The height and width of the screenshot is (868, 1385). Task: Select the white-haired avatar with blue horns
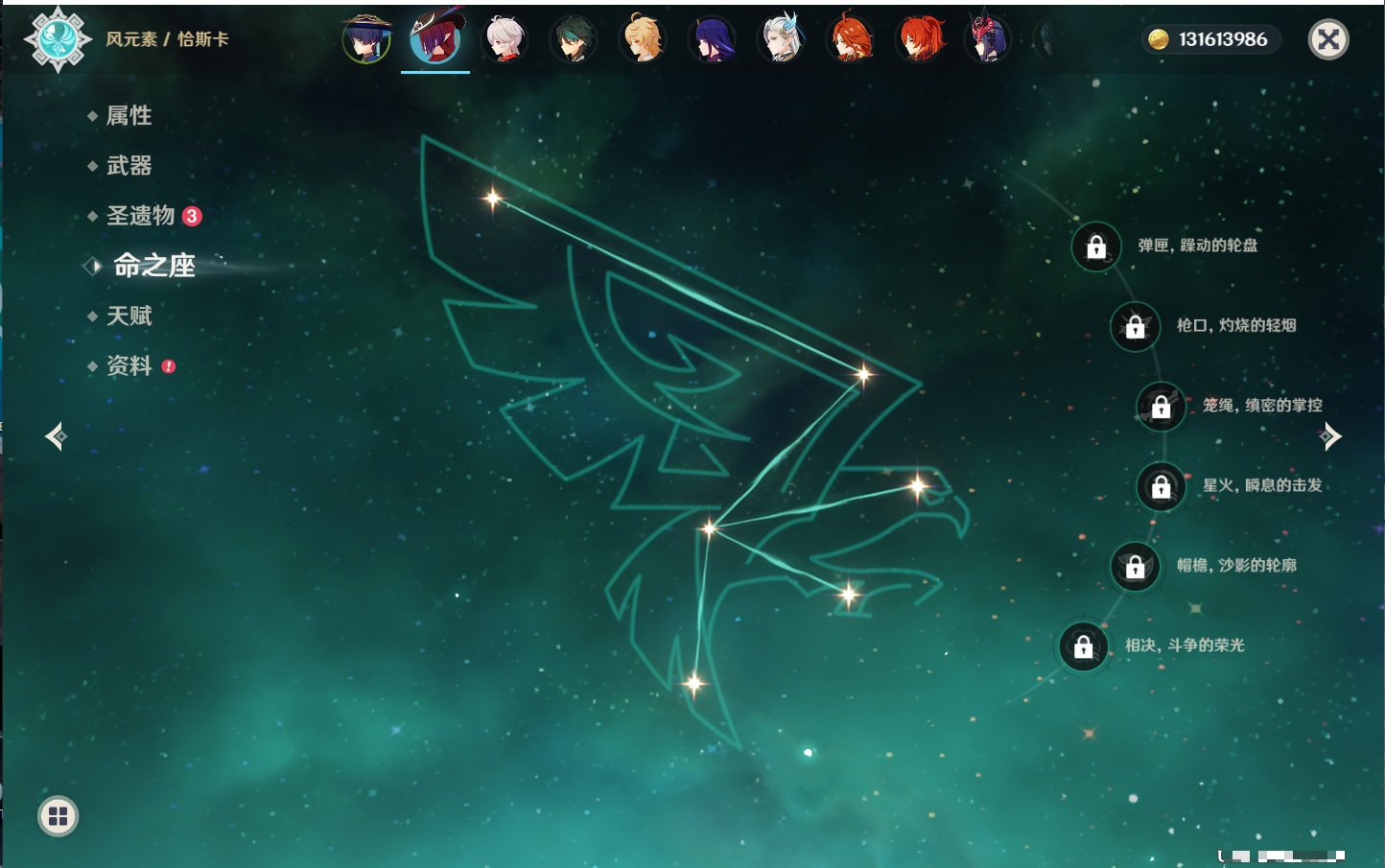point(782,39)
